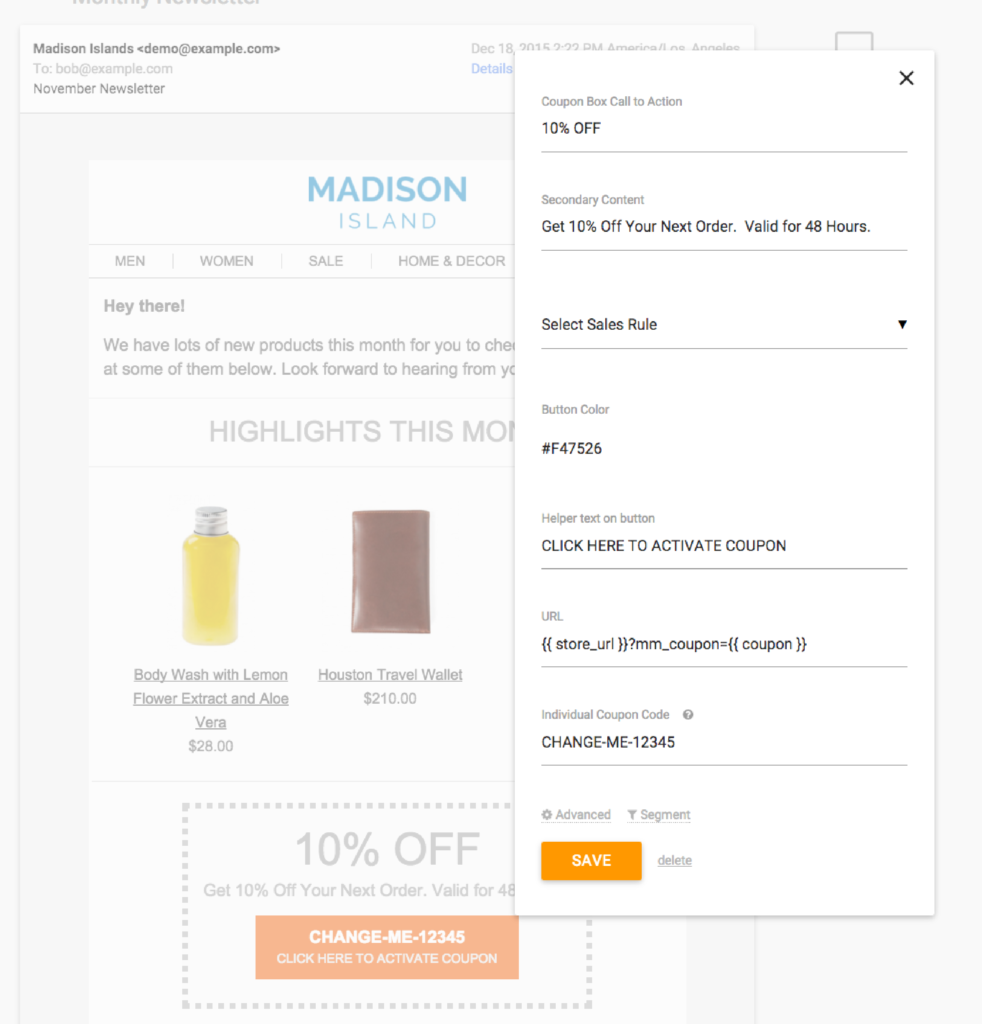This screenshot has height=1024, width=982.
Task: Click the Body Wash bottle image
Action: click(x=211, y=575)
